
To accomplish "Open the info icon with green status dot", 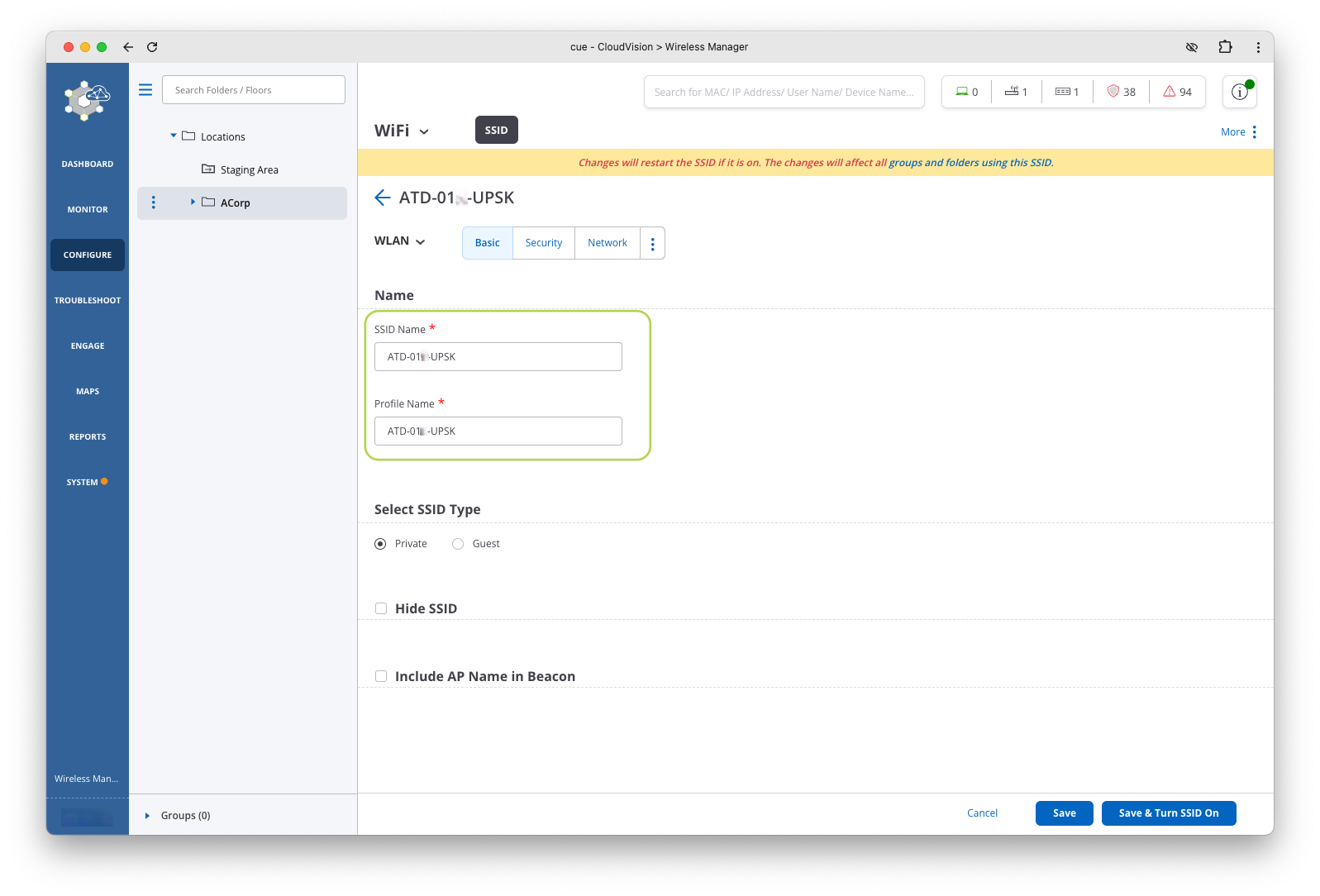I will pos(1239,92).
